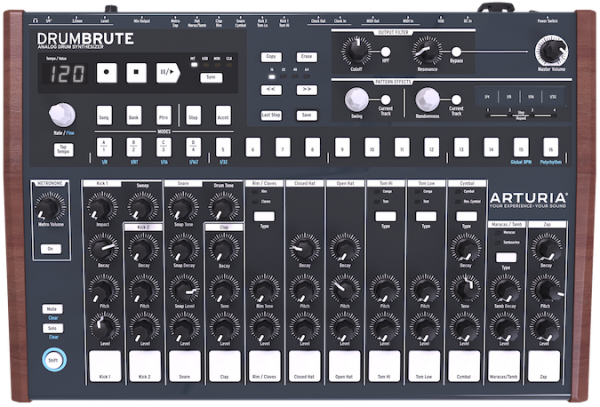Trigger the Cymbal pad

[464, 366]
